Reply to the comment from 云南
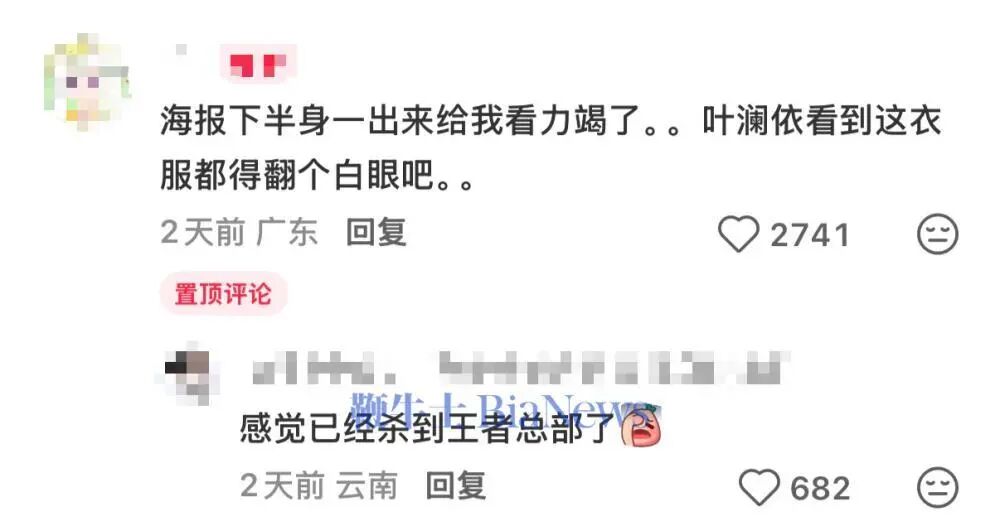Image resolution: width=1000 pixels, height=516 pixels. point(456,486)
